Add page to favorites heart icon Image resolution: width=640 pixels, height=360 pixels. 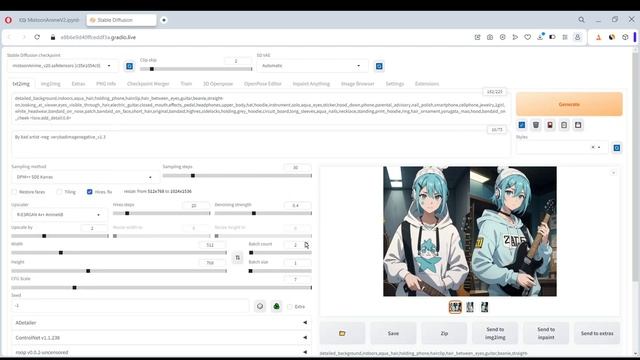coord(527,37)
